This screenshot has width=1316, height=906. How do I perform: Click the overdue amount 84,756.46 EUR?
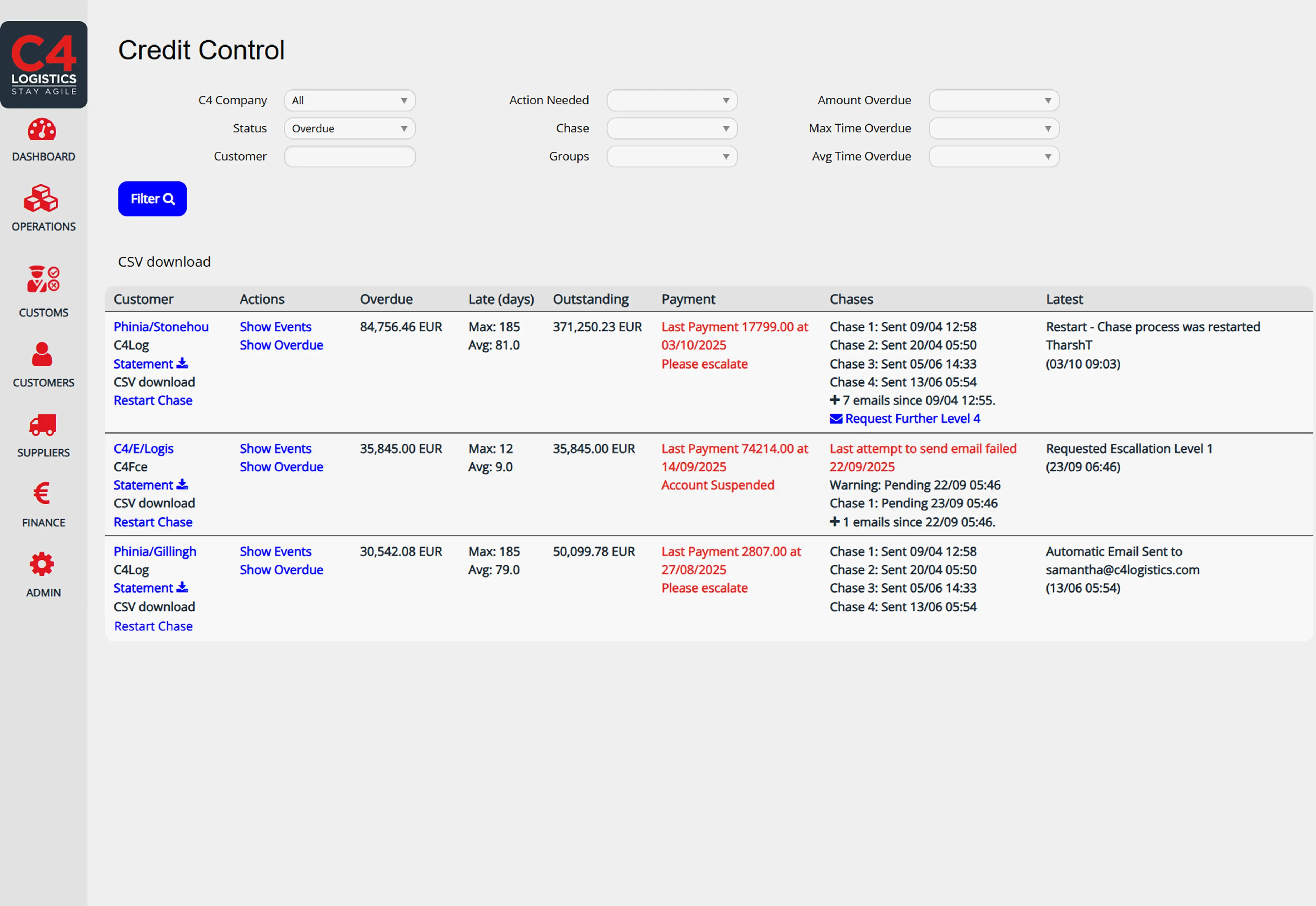[401, 327]
